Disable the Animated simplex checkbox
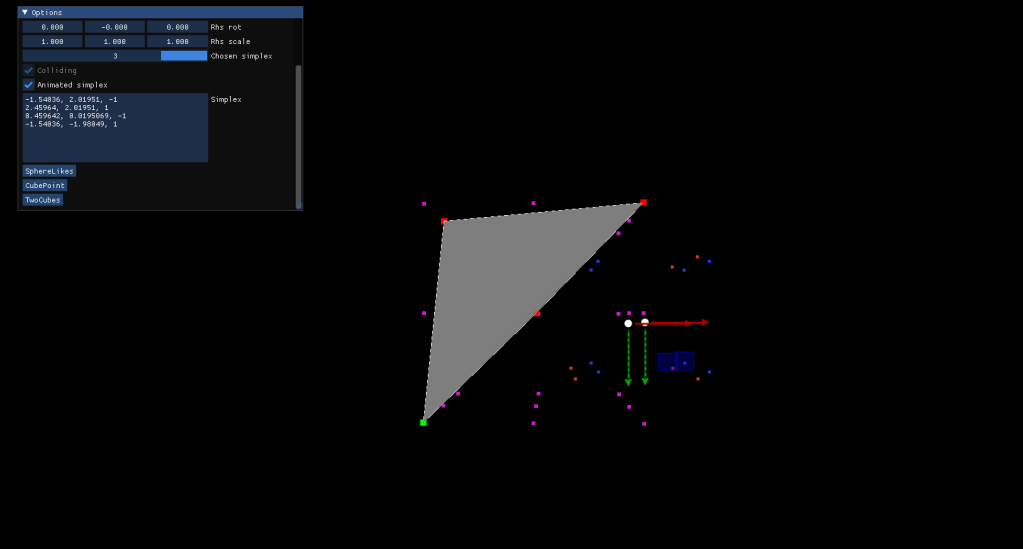 click(x=29, y=85)
